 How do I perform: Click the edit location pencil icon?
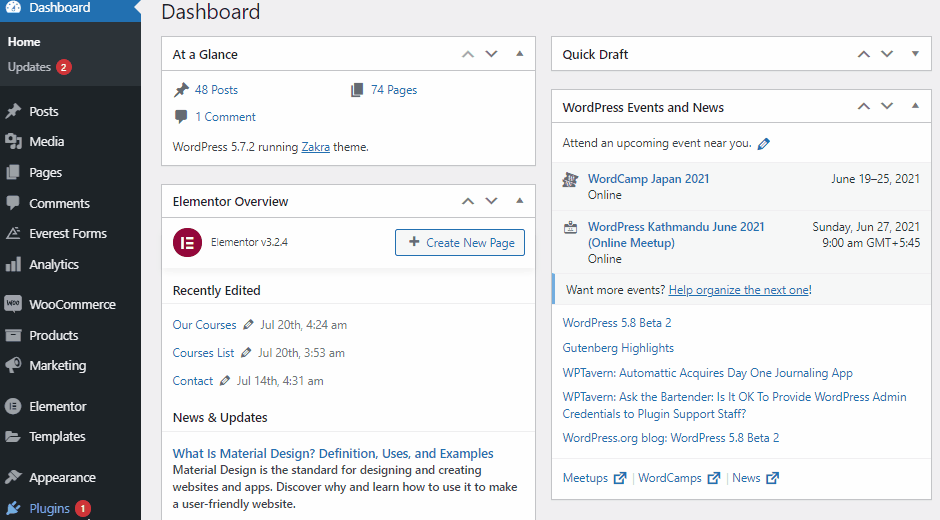point(764,144)
